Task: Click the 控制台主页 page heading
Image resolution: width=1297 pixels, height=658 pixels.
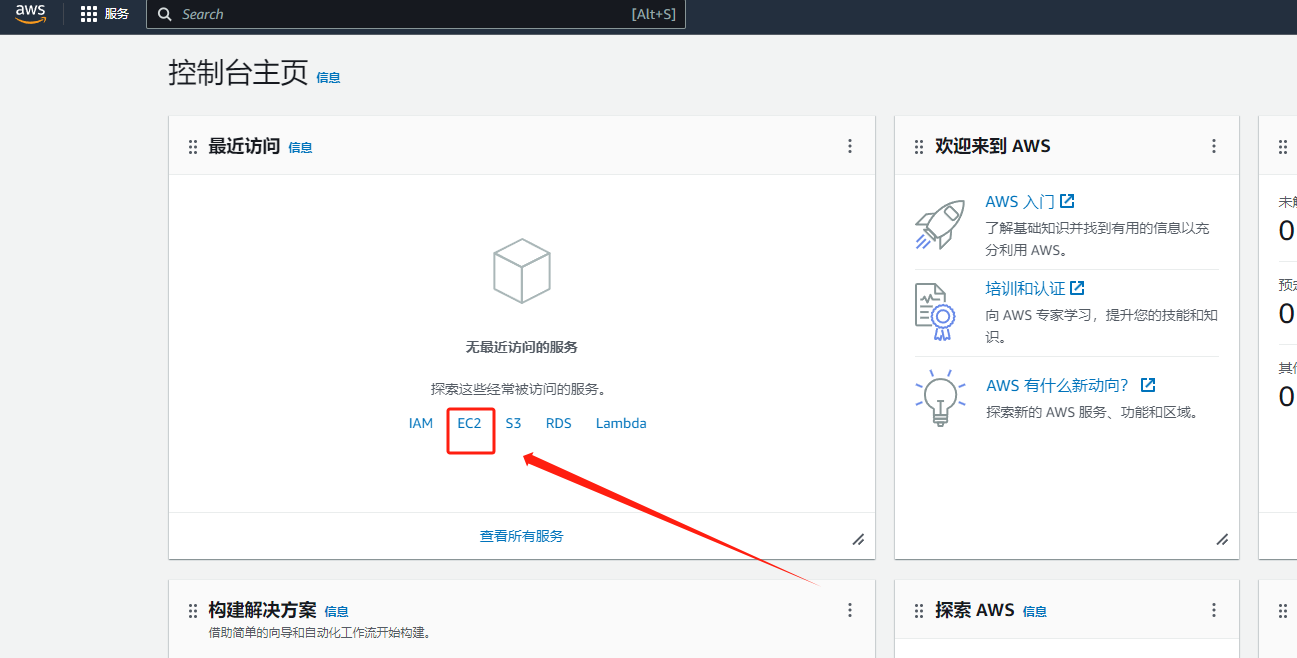Action: [238, 73]
